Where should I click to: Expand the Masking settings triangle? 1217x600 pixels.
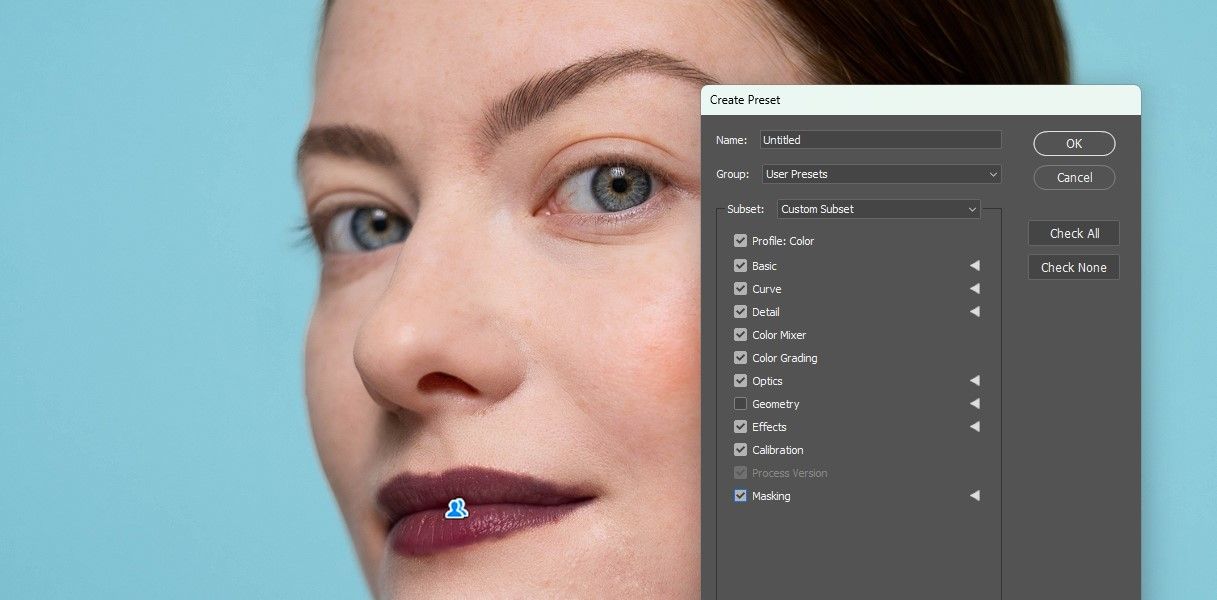tap(974, 496)
